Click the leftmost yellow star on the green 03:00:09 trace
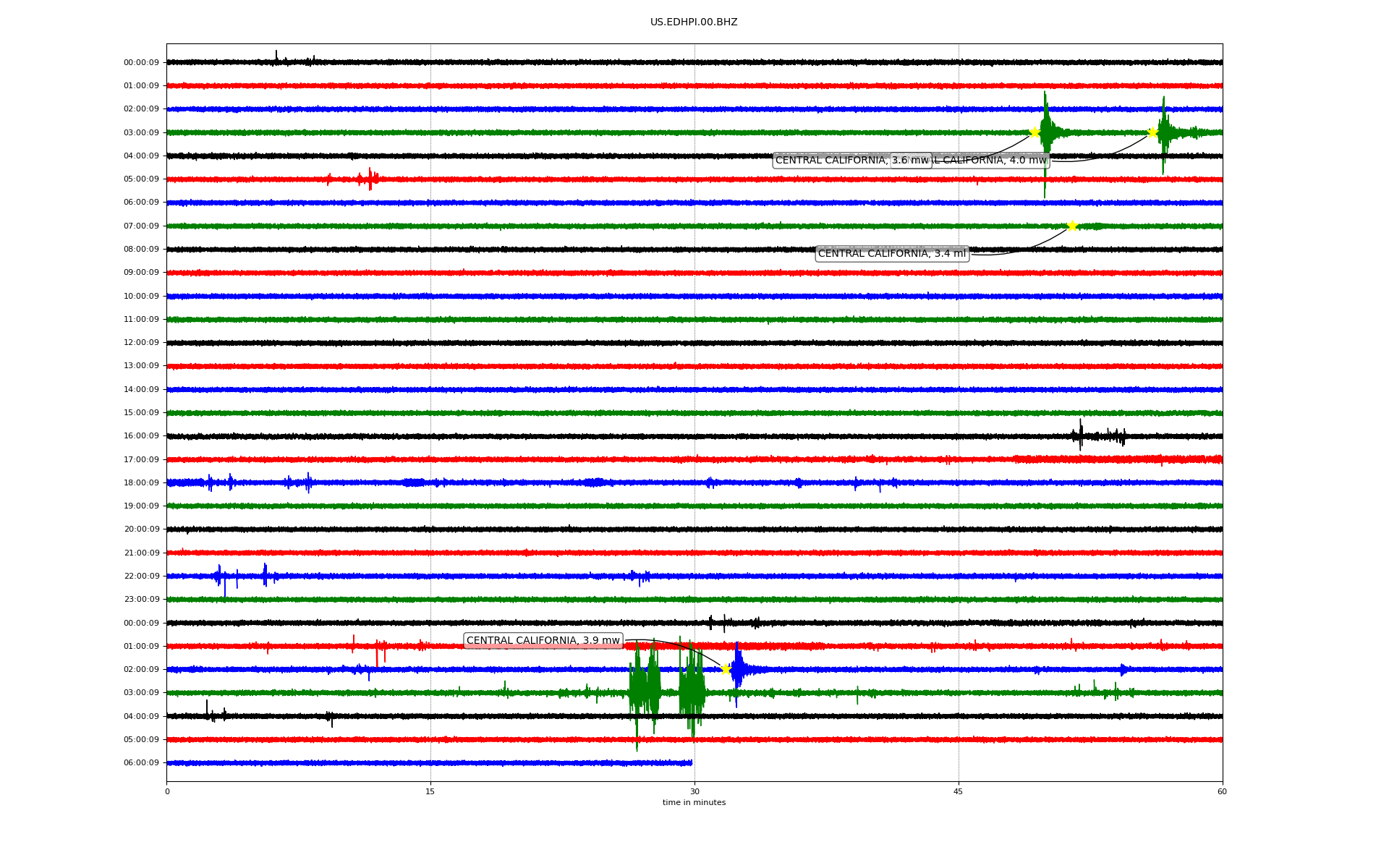Screen dimensions: 1389x868 click(1035, 132)
